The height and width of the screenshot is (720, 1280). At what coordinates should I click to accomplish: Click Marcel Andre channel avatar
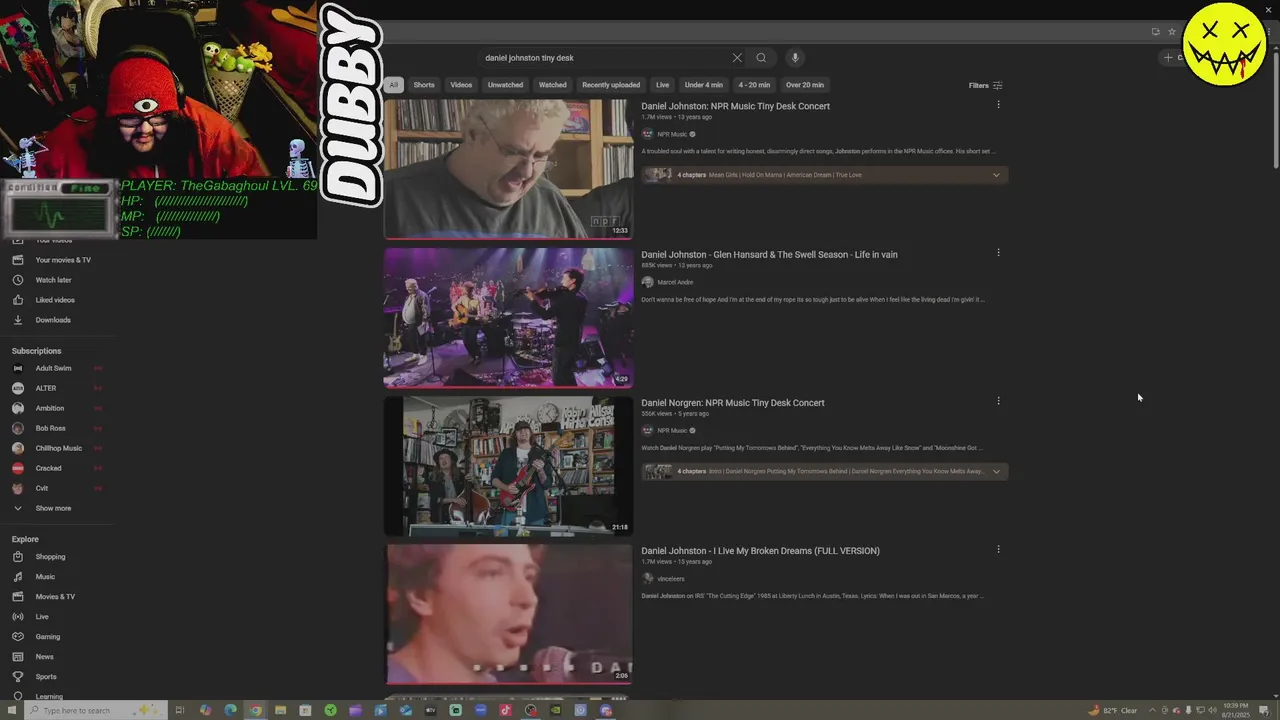click(x=647, y=282)
